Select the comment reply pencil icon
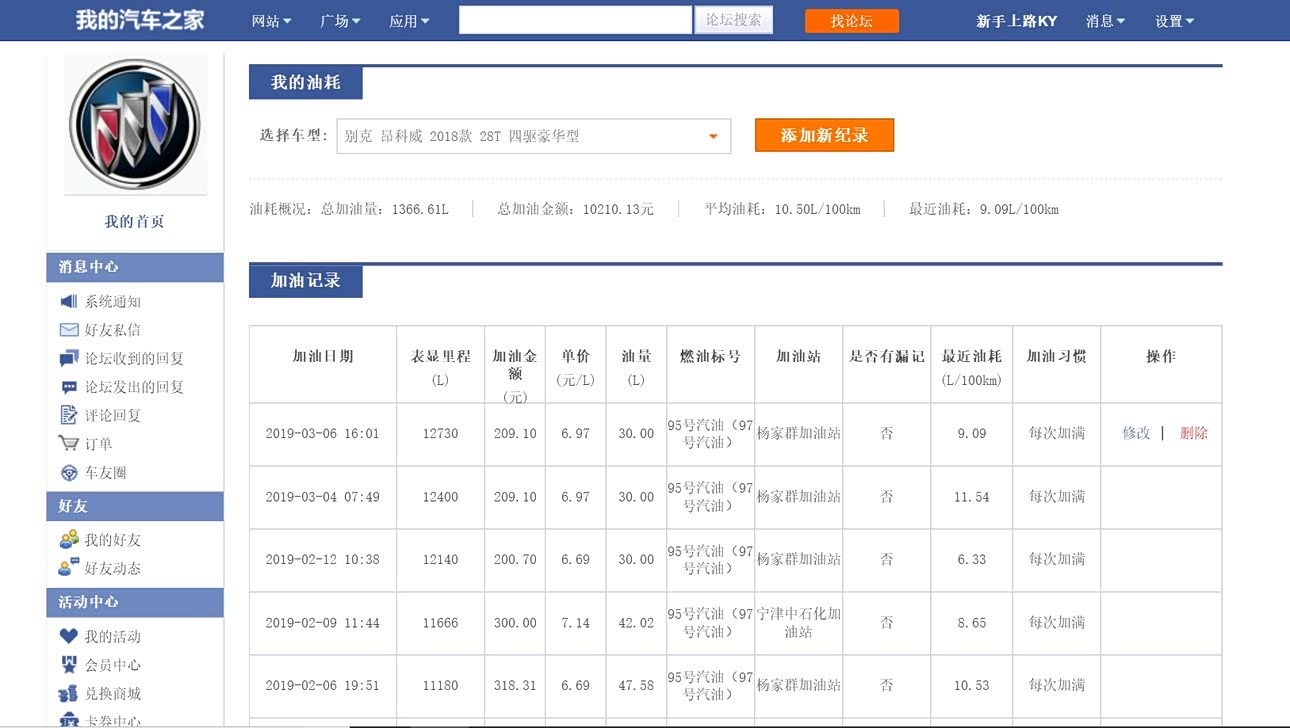 [x=68, y=415]
